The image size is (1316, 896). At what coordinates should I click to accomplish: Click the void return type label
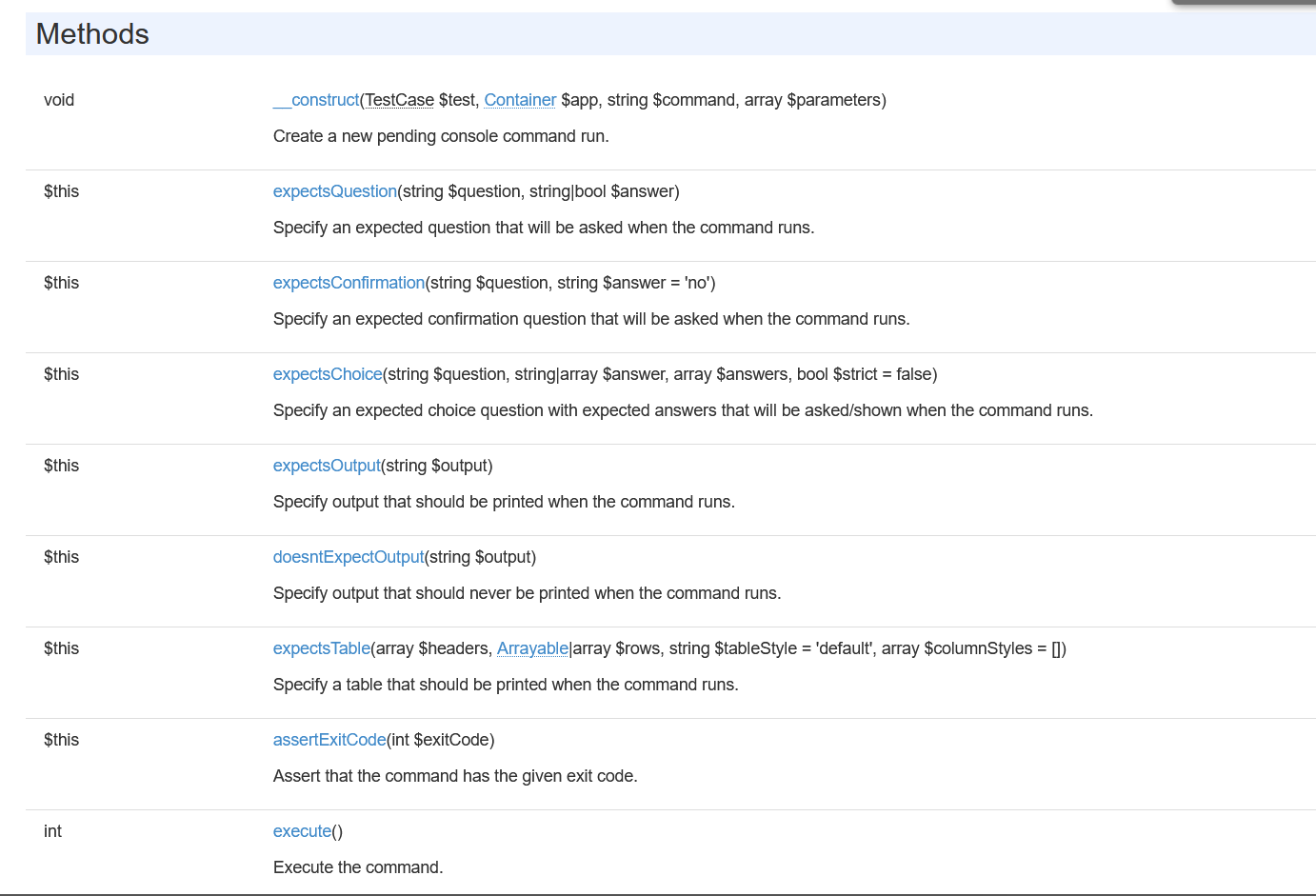click(x=59, y=100)
